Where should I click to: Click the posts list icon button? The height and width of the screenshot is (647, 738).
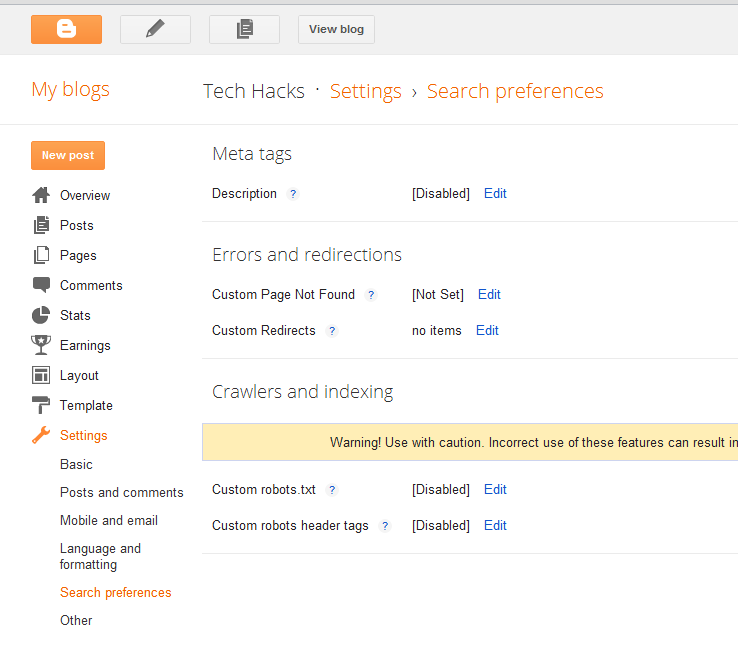[244, 29]
